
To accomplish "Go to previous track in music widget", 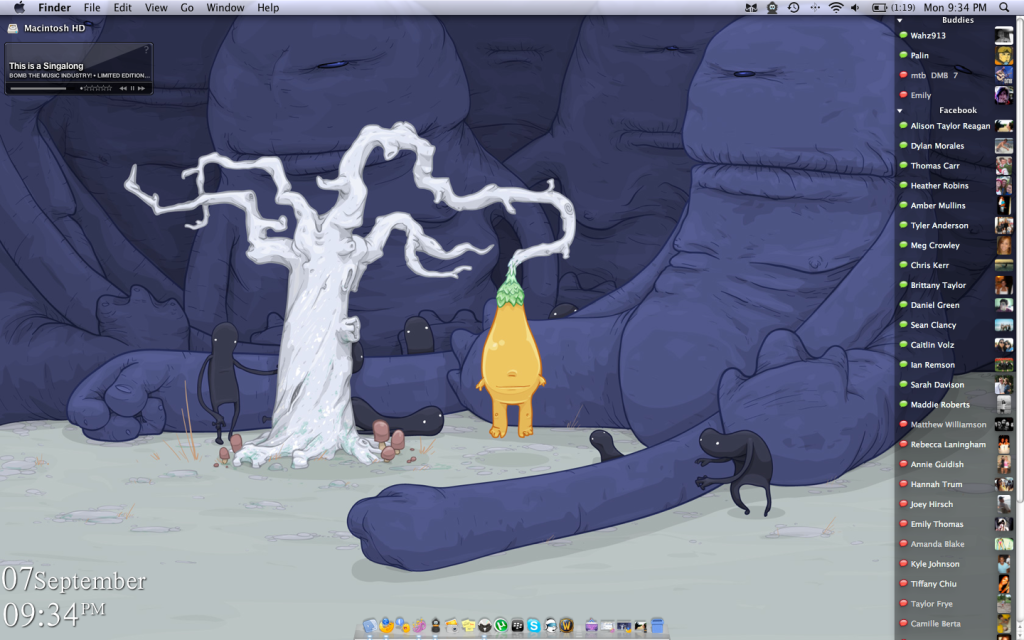I will 123,88.
